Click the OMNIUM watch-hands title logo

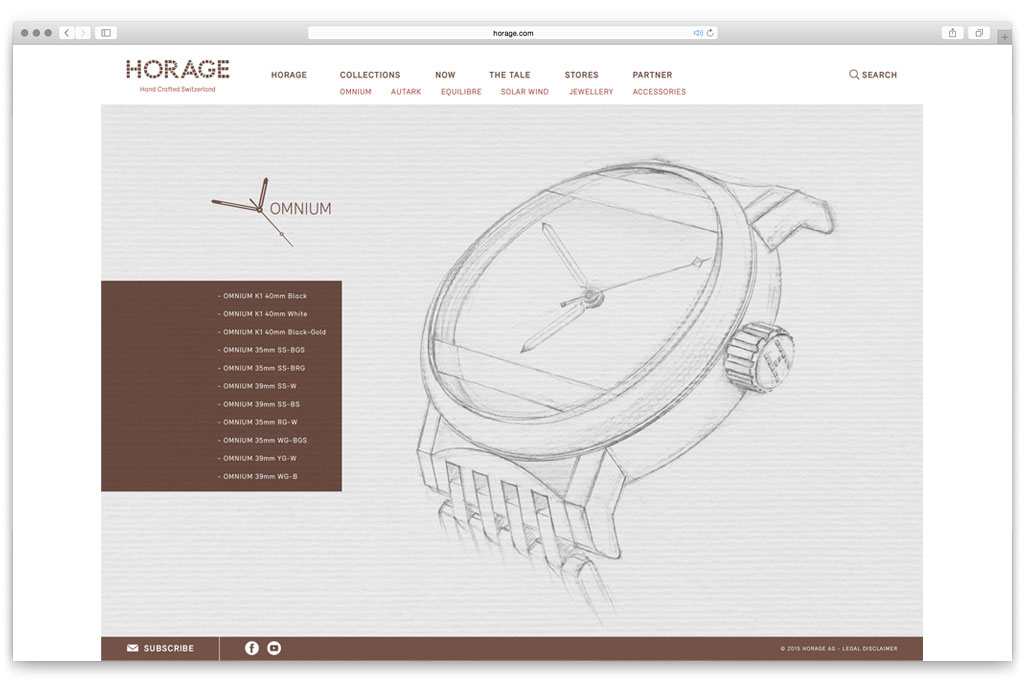(x=272, y=212)
